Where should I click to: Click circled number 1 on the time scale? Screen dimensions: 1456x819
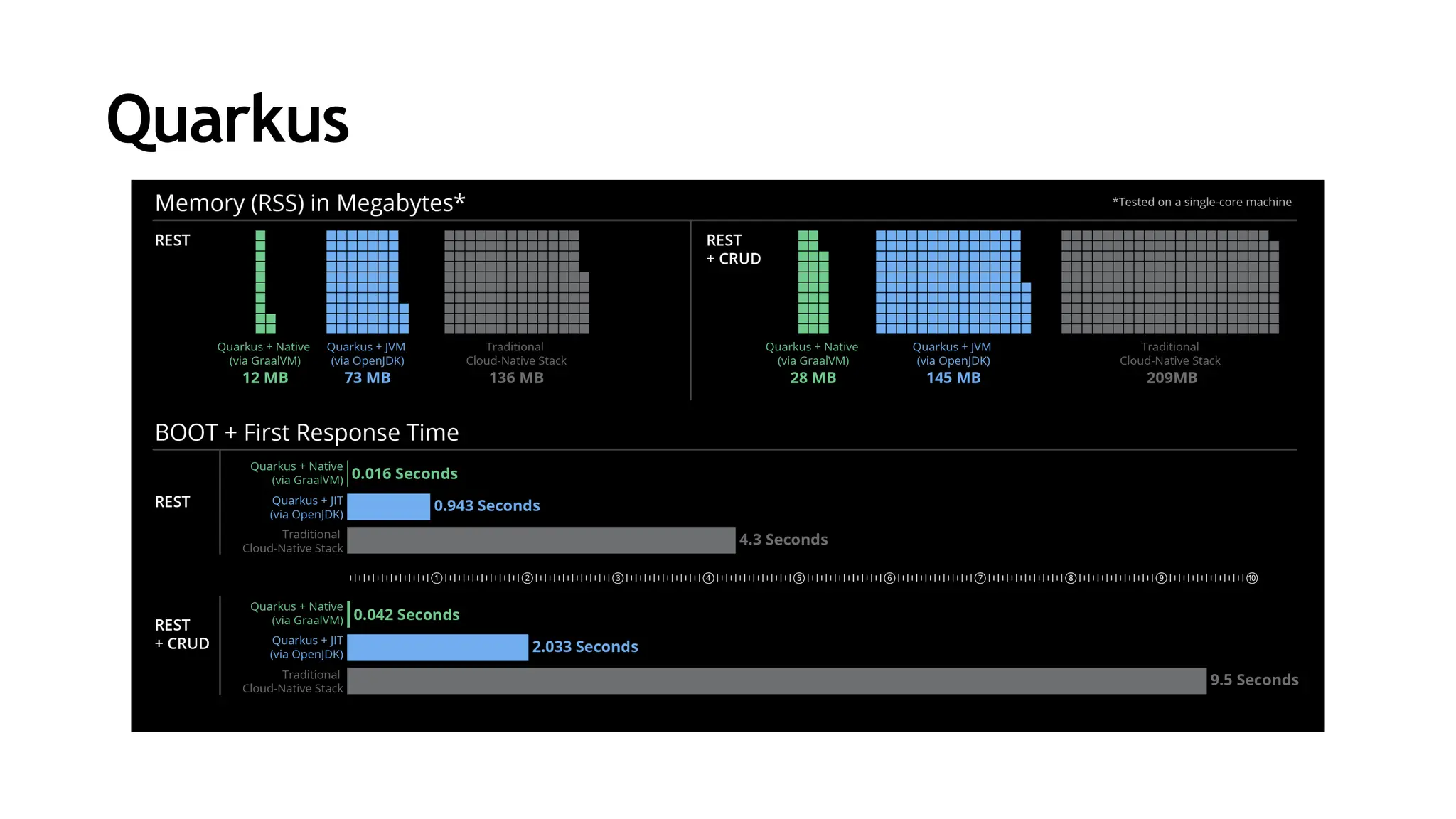pos(437,578)
